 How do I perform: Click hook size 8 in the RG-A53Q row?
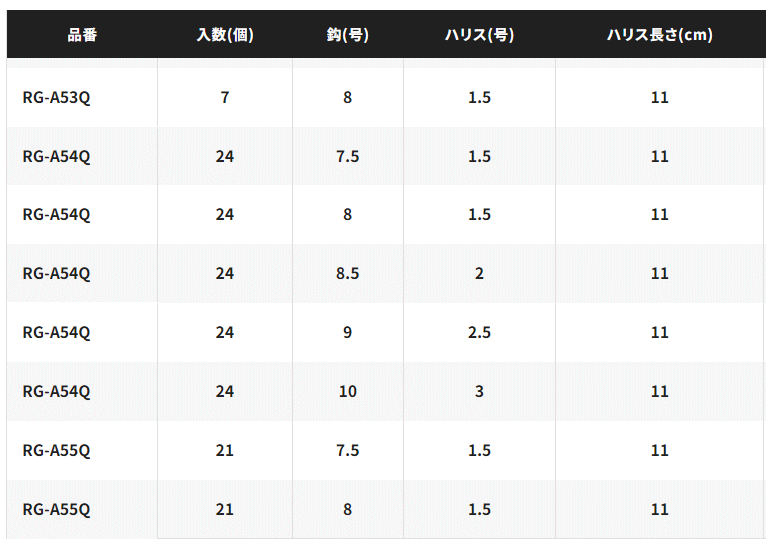(x=347, y=97)
